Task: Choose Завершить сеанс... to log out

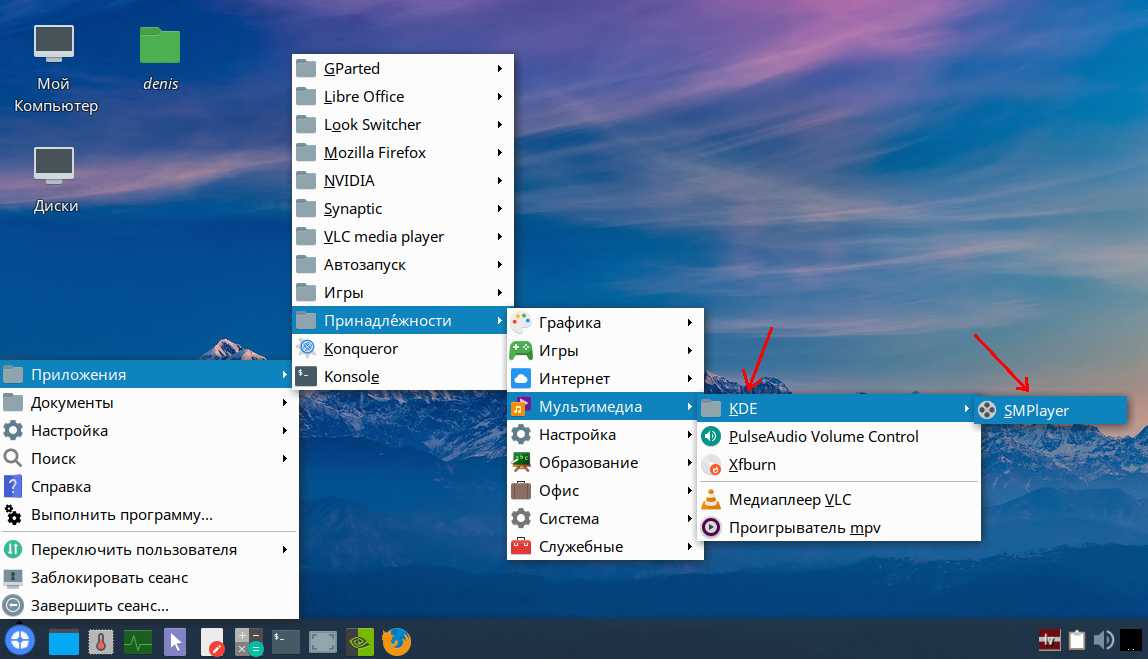Action: [149, 606]
